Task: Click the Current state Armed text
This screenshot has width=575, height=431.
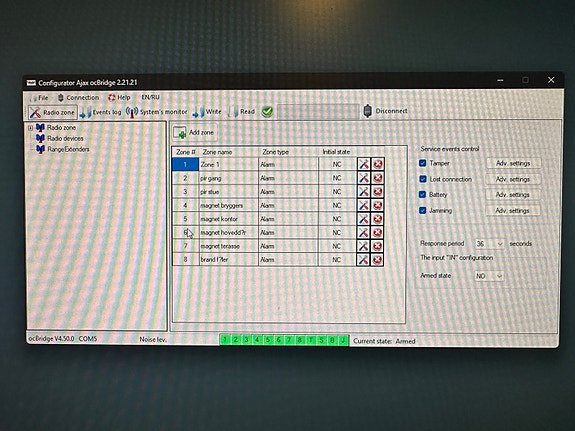Action: [x=384, y=341]
